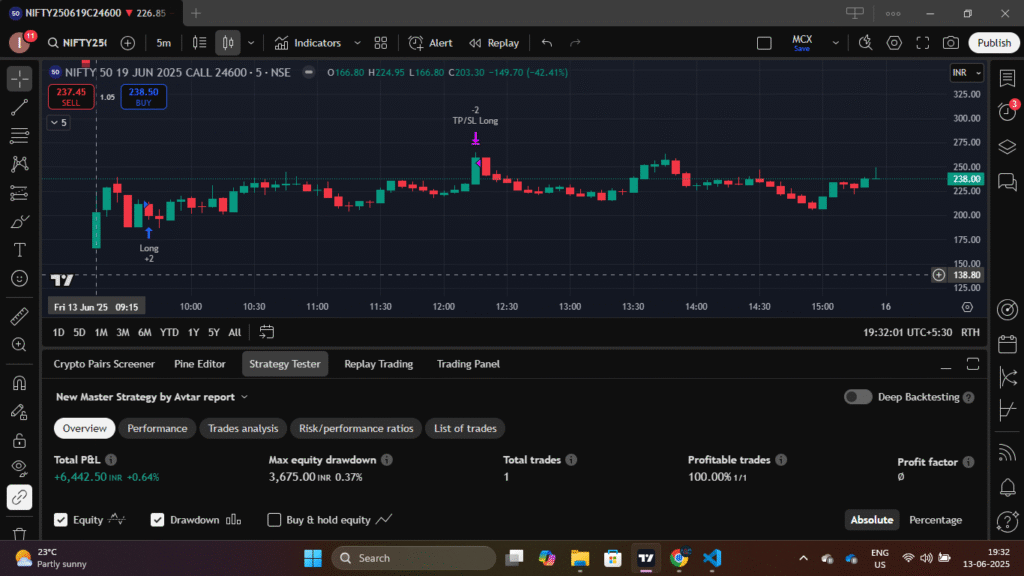The width and height of the screenshot is (1024, 576).
Task: Publish the trading idea
Action: pos(994,43)
